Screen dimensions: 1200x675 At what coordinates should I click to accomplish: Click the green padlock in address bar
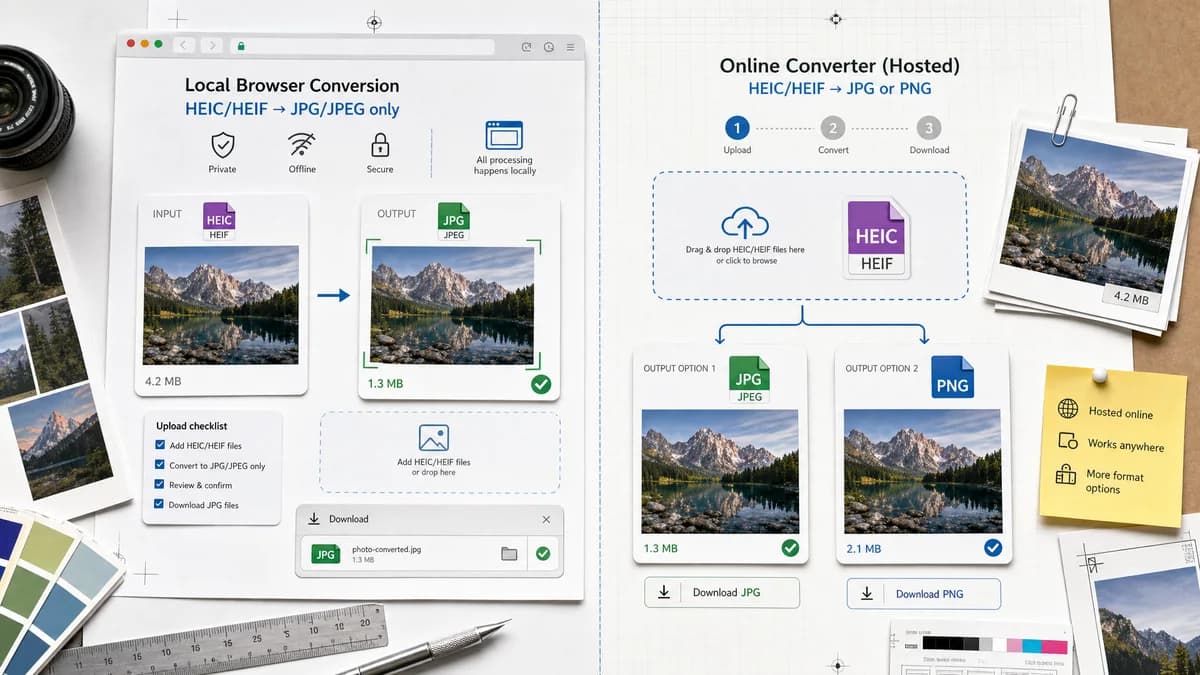(x=239, y=46)
